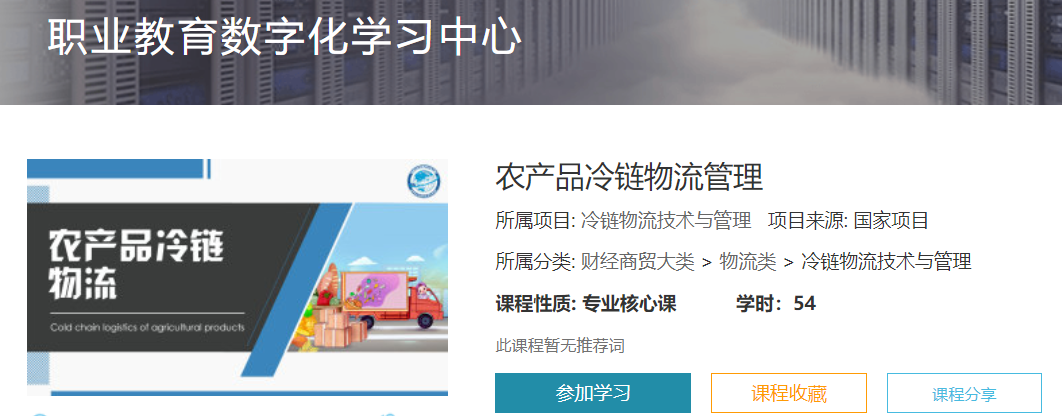Open the 农产品冷链物流 course cover thumbnail
Image resolution: width=1062 pixels, height=416 pixels.
coord(237,277)
